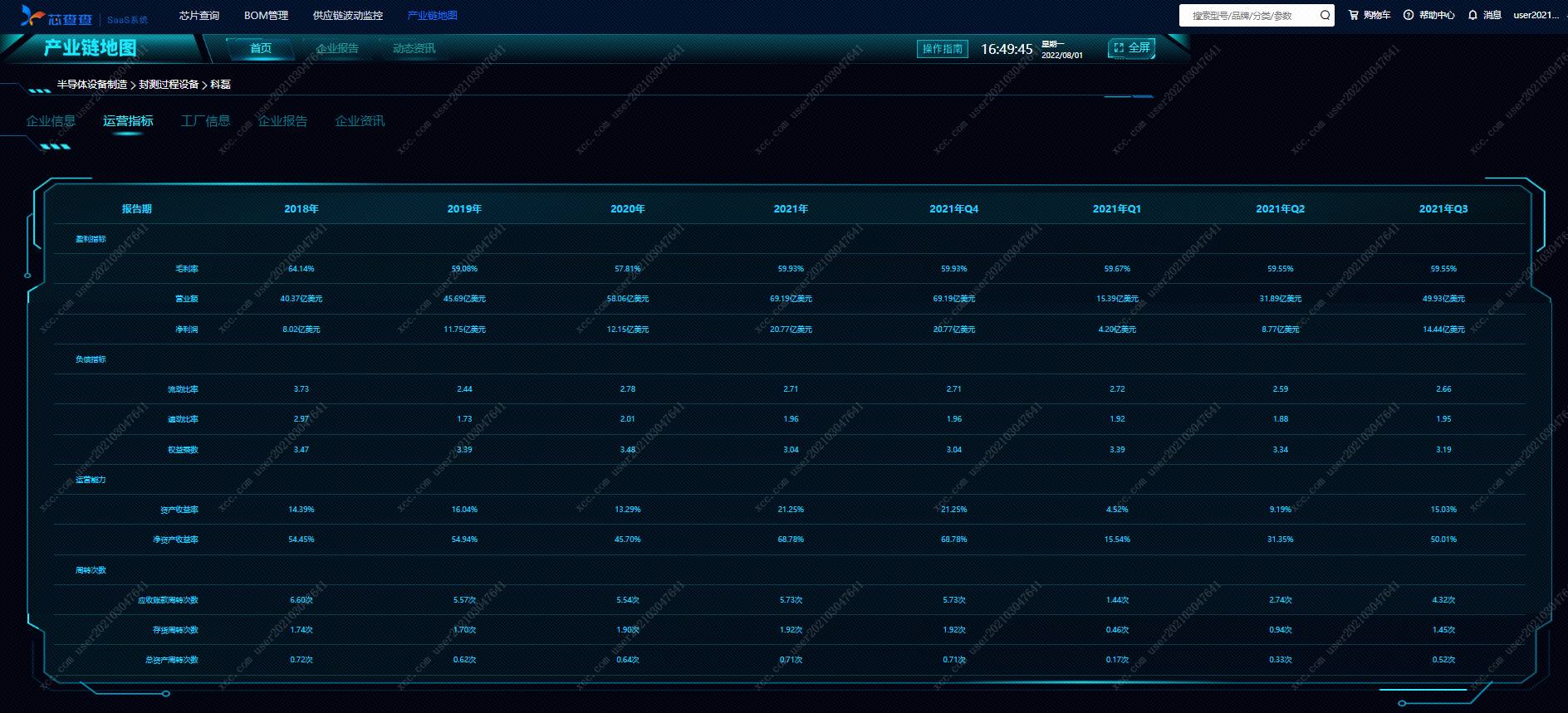The height and width of the screenshot is (713, 1568).
Task: Click the 2020年 column header
Action: [628, 209]
